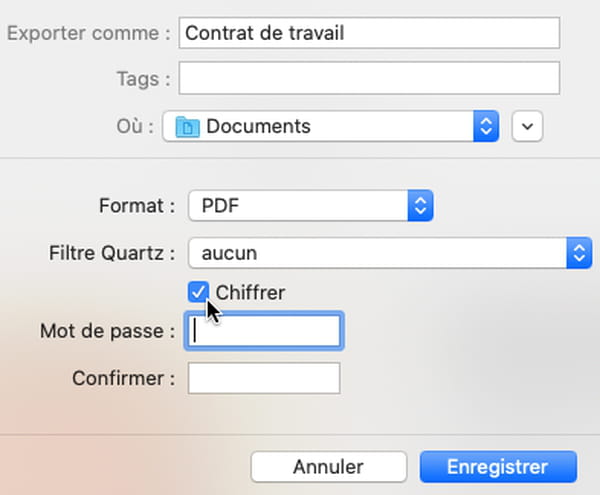Click in the Tags field
Screen dimensions: 600x495
369,78
